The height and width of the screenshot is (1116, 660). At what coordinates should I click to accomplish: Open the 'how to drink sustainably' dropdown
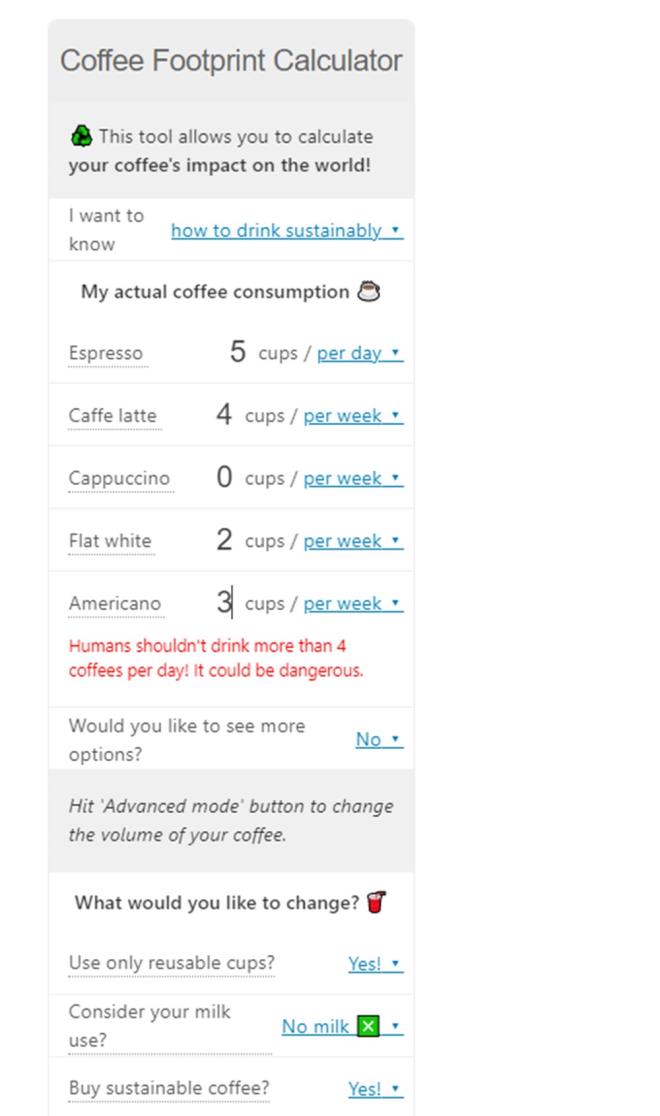pos(286,230)
